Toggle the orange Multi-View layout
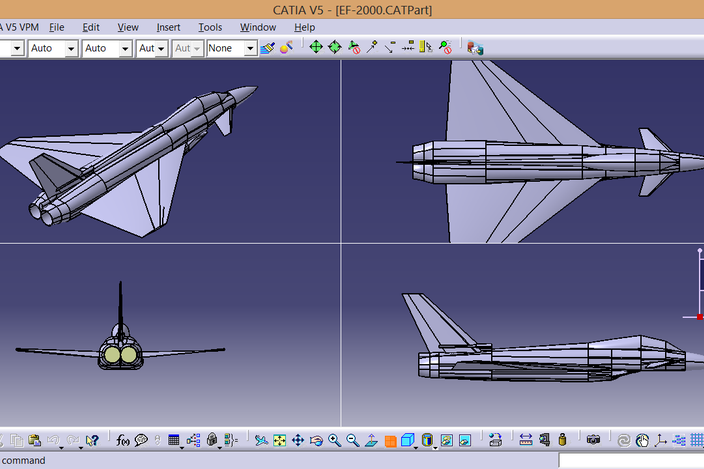 [390, 441]
